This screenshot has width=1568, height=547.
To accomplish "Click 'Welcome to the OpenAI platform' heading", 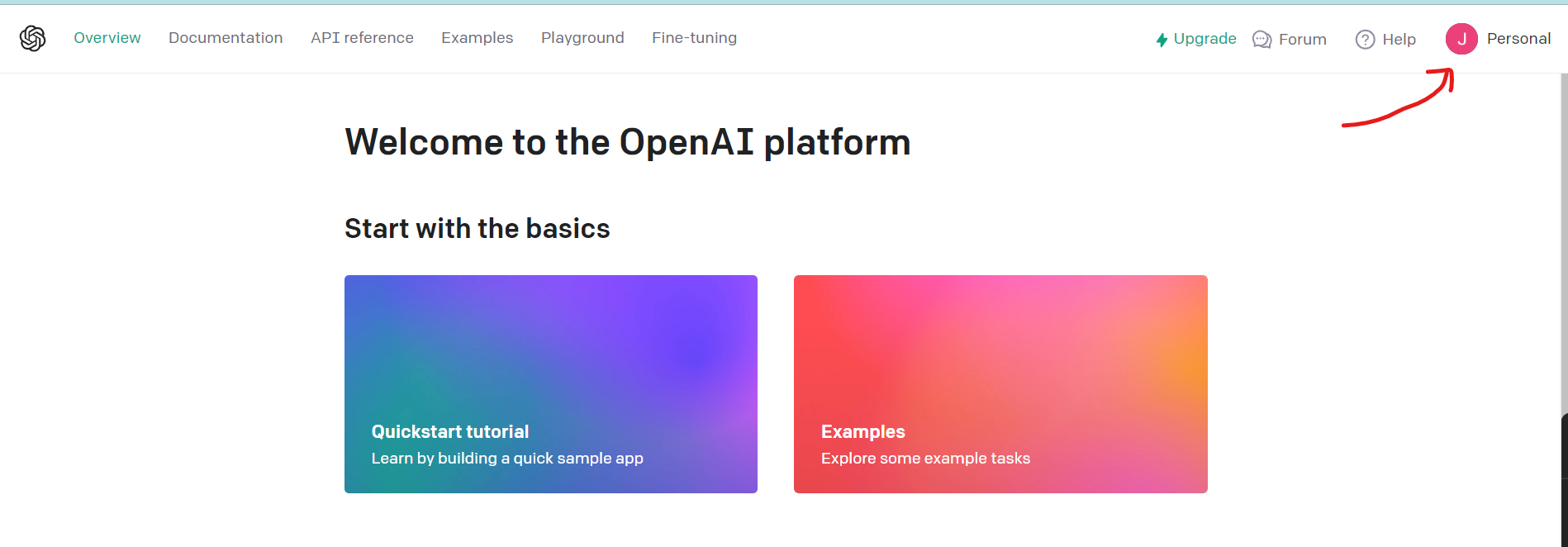I will (628, 142).
